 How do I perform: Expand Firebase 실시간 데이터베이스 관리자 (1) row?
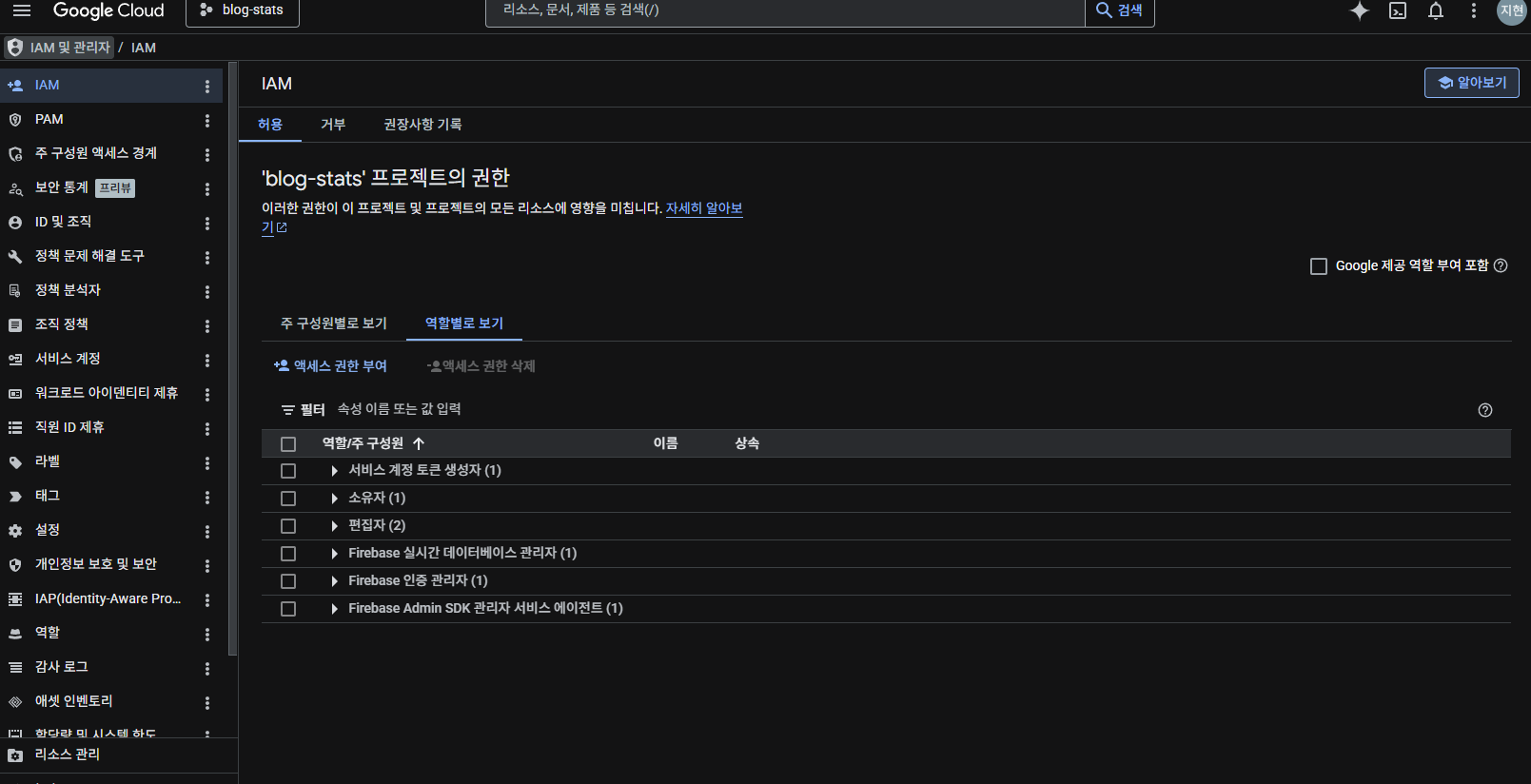pos(334,554)
